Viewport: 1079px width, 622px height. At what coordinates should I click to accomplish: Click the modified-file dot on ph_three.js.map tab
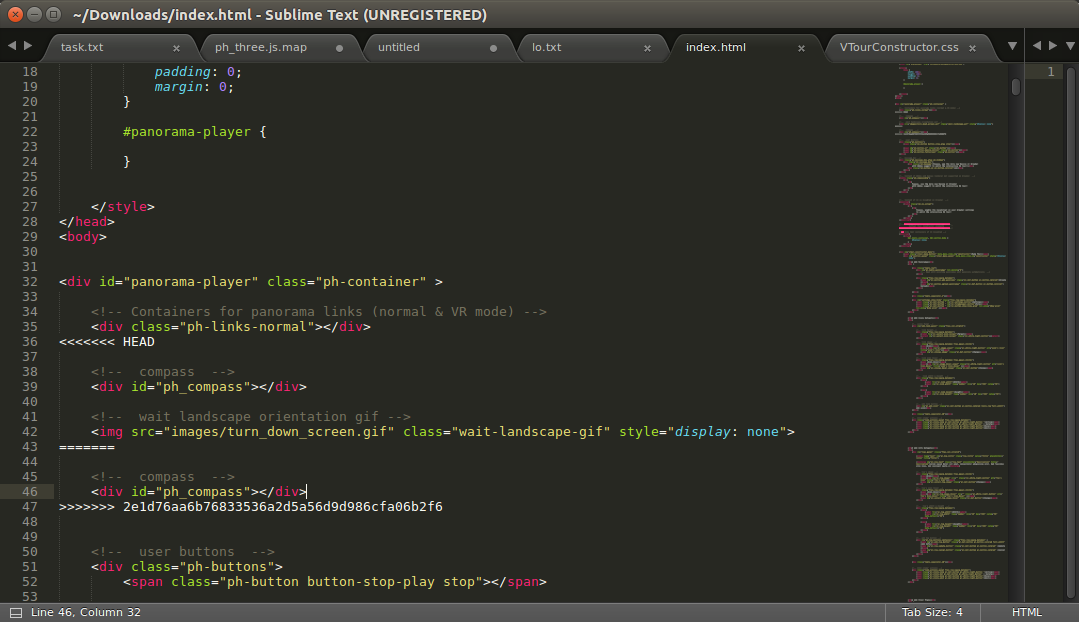click(x=340, y=47)
